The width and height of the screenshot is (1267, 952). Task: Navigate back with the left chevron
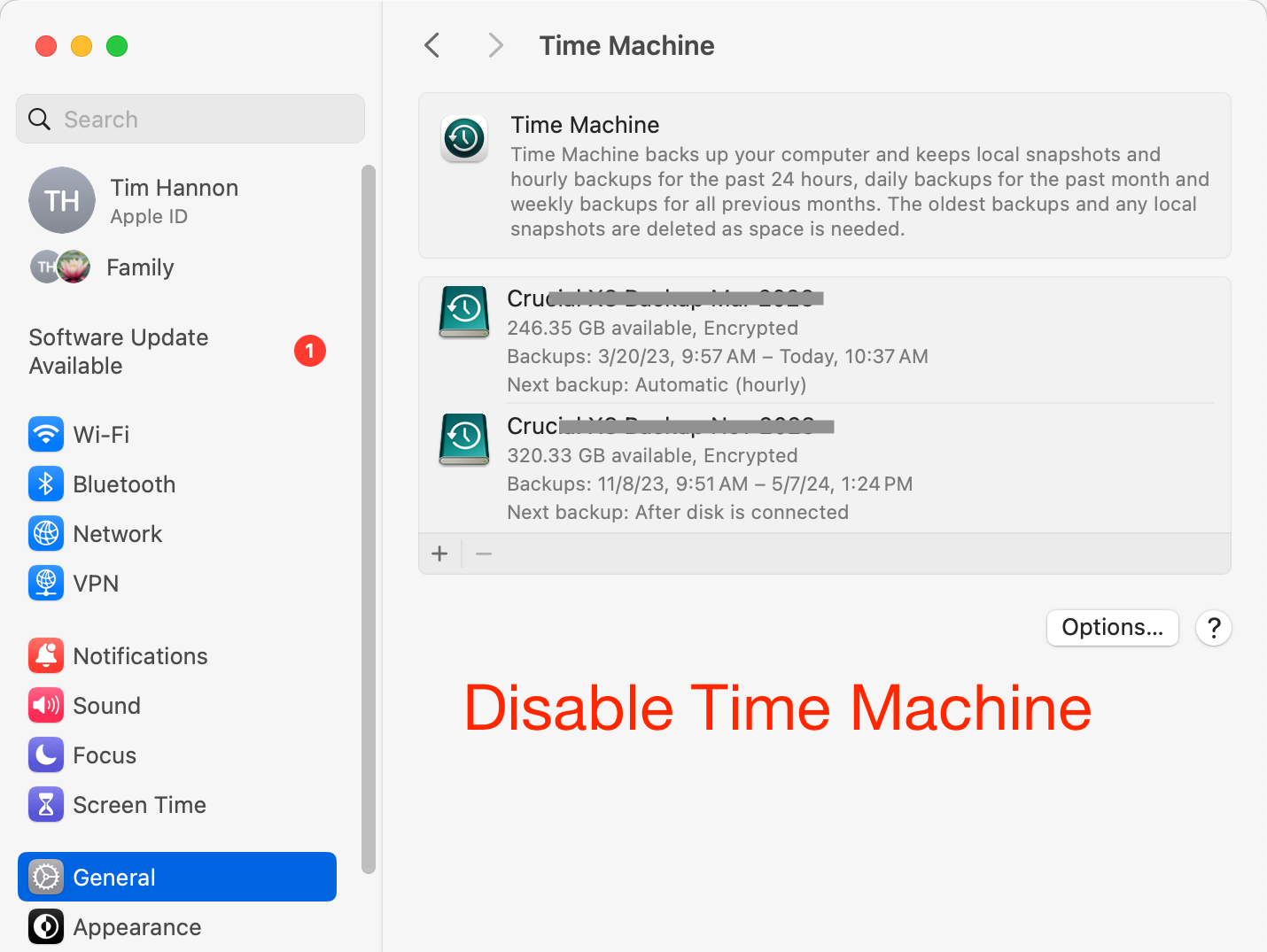coord(431,44)
